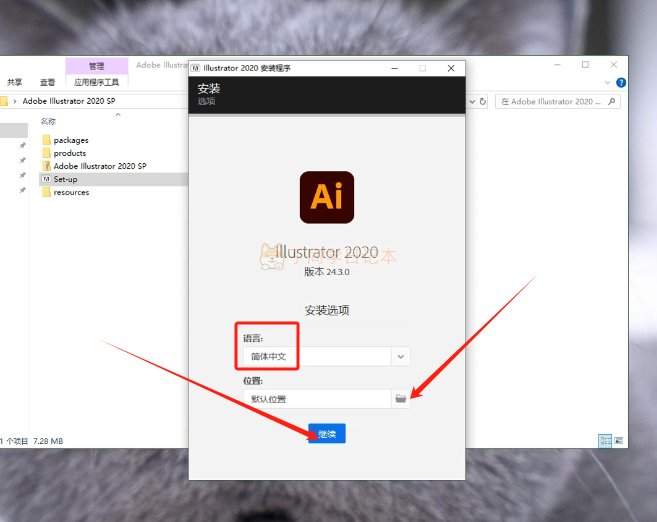Click the blue 继续 continue button
Screen dimensions: 657x522
(327, 434)
